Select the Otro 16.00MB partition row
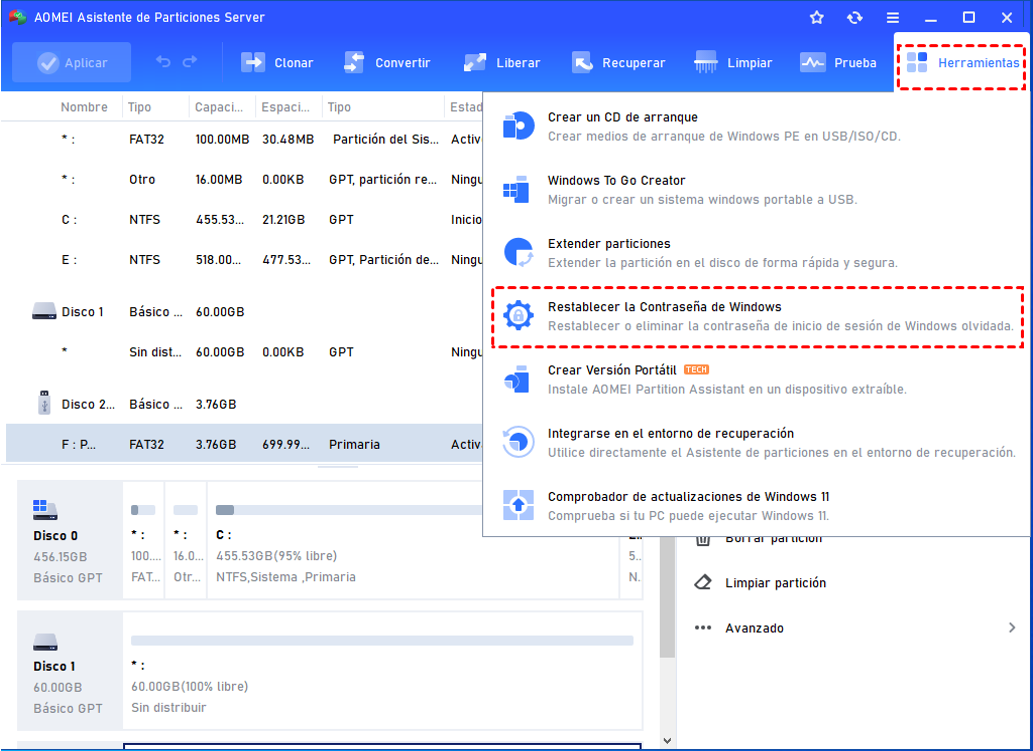1033x751 pixels. [x=244, y=179]
